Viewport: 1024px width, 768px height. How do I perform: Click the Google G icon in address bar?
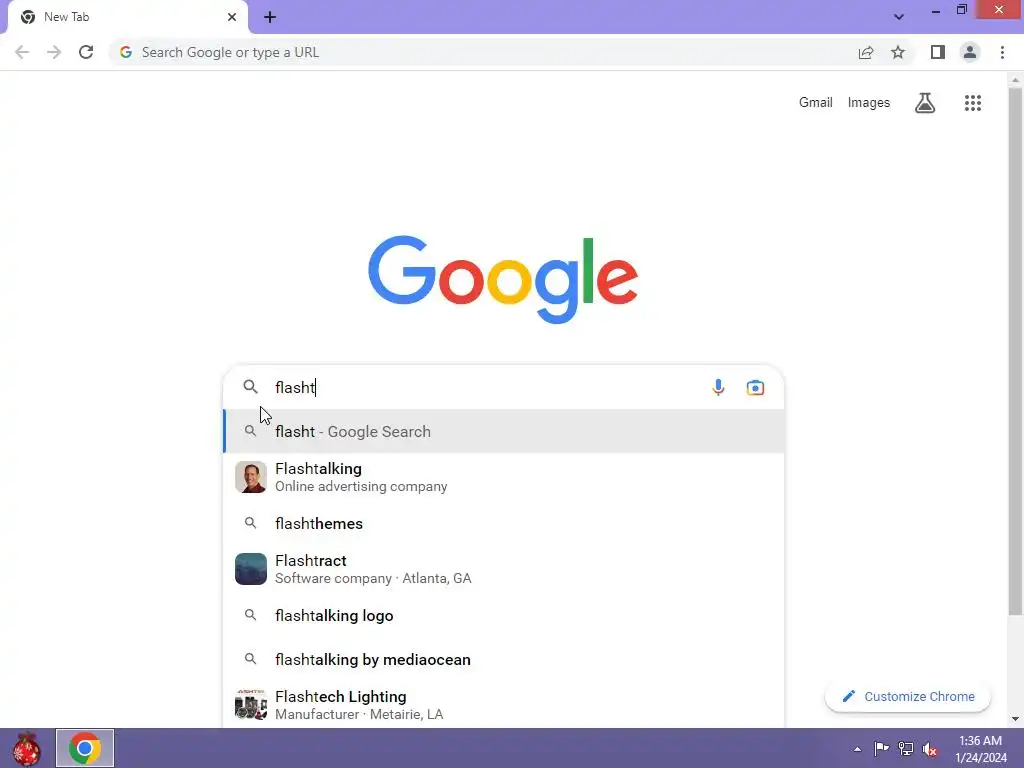coord(126,52)
